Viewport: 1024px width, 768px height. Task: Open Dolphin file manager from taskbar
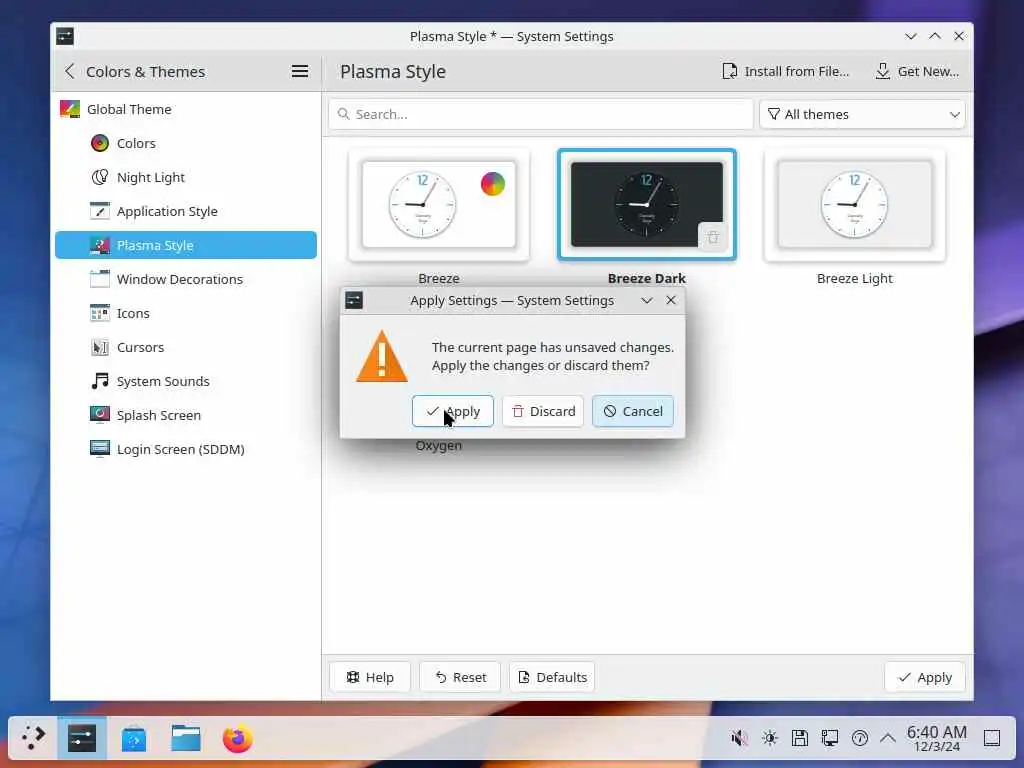[x=186, y=738]
